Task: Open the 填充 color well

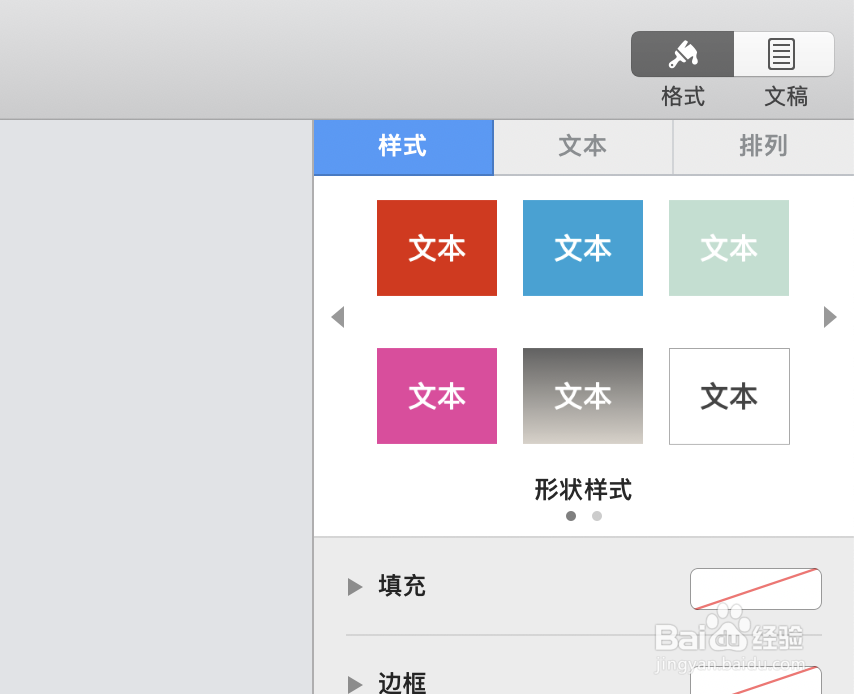Action: coord(755,589)
